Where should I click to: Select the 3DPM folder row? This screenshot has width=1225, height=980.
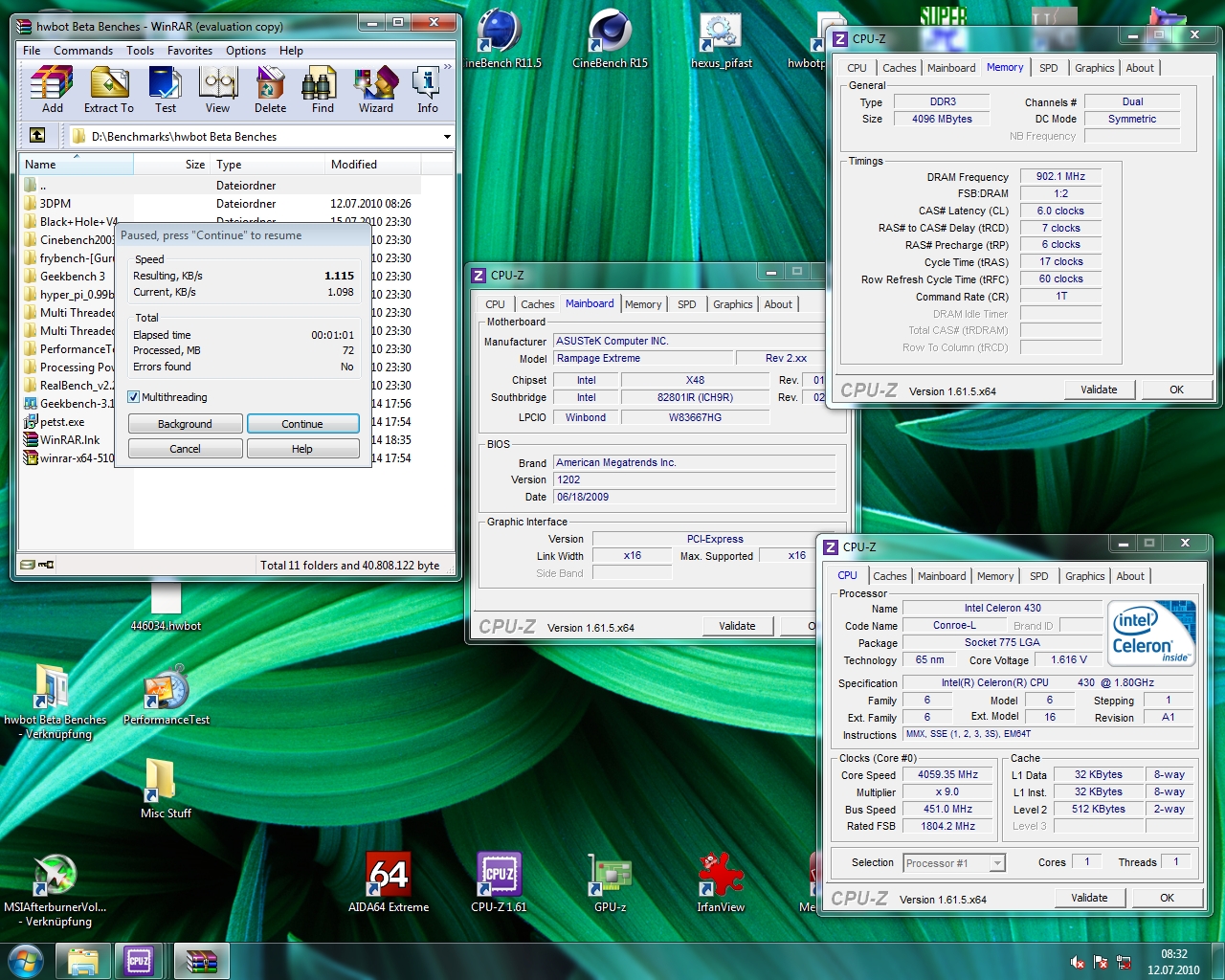click(220, 204)
